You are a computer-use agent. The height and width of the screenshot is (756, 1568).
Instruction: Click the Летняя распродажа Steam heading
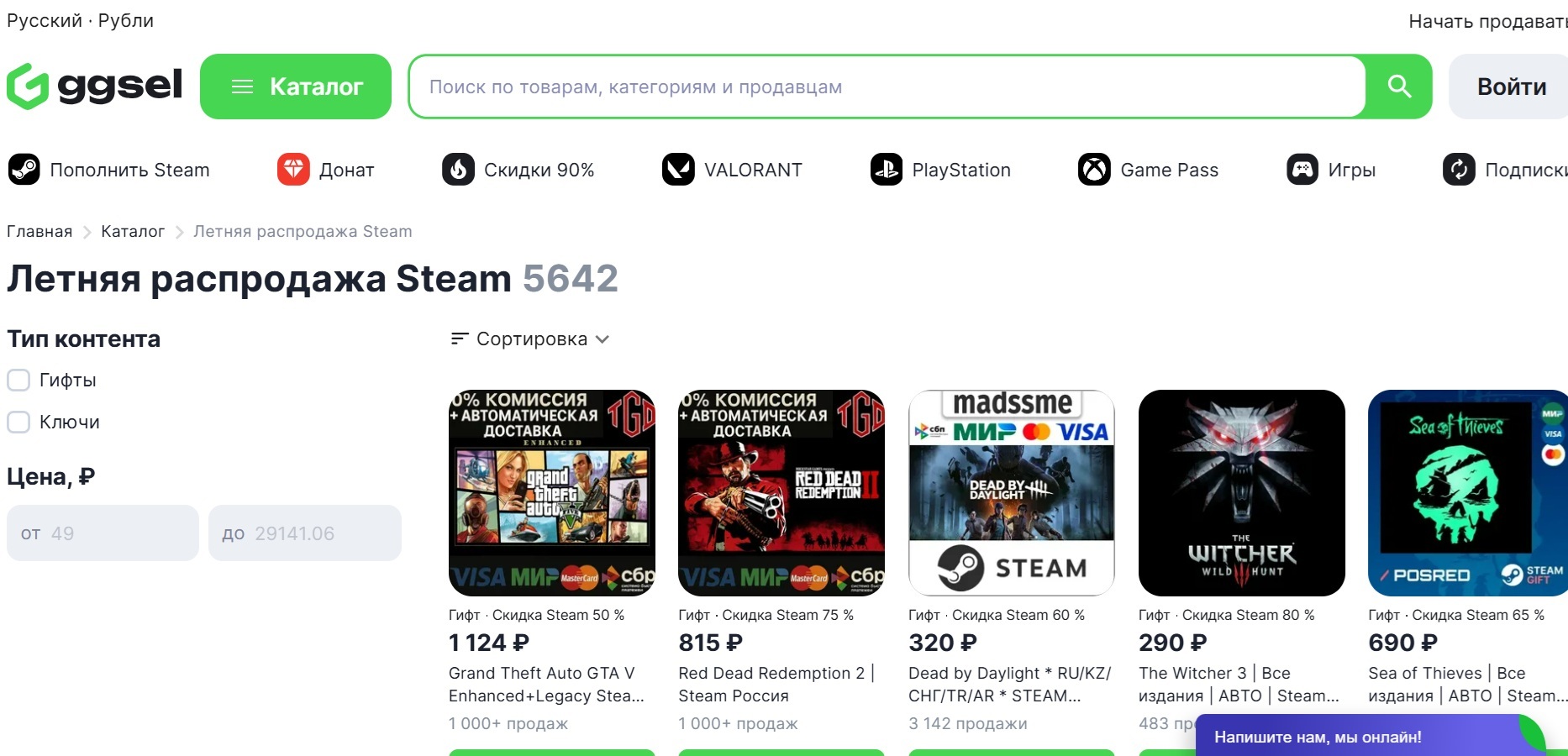pos(259,278)
